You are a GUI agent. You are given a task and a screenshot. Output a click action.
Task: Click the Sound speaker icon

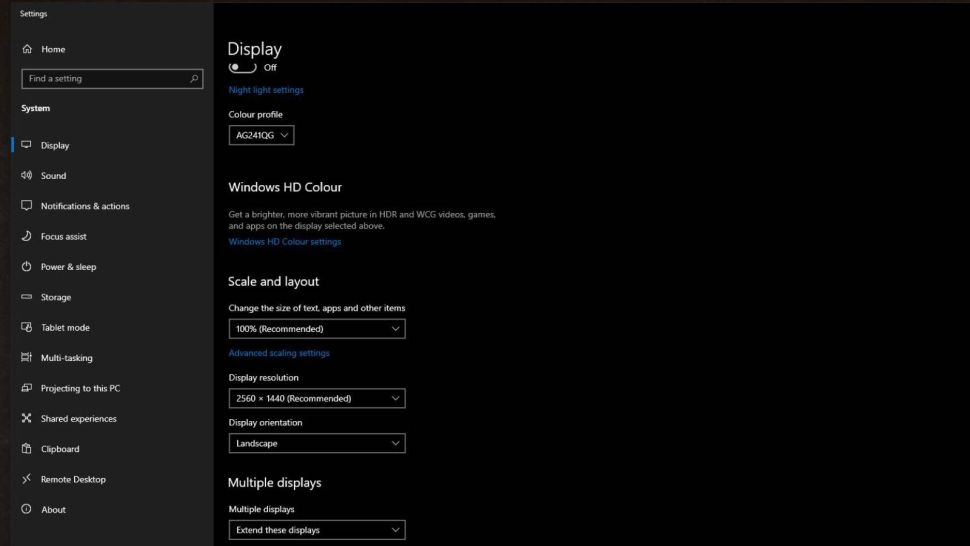click(27, 175)
